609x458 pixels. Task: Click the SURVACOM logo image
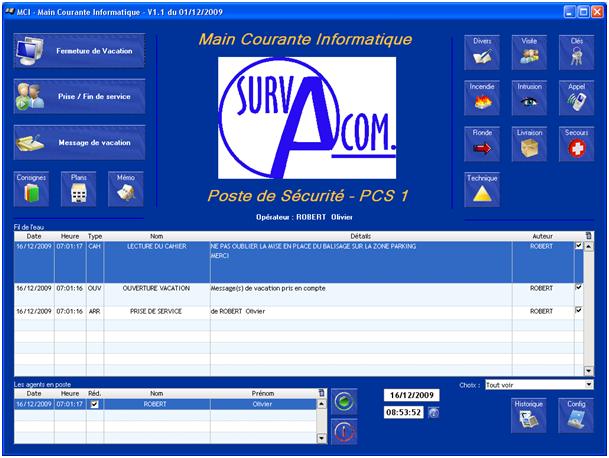pyautogui.click(x=307, y=118)
